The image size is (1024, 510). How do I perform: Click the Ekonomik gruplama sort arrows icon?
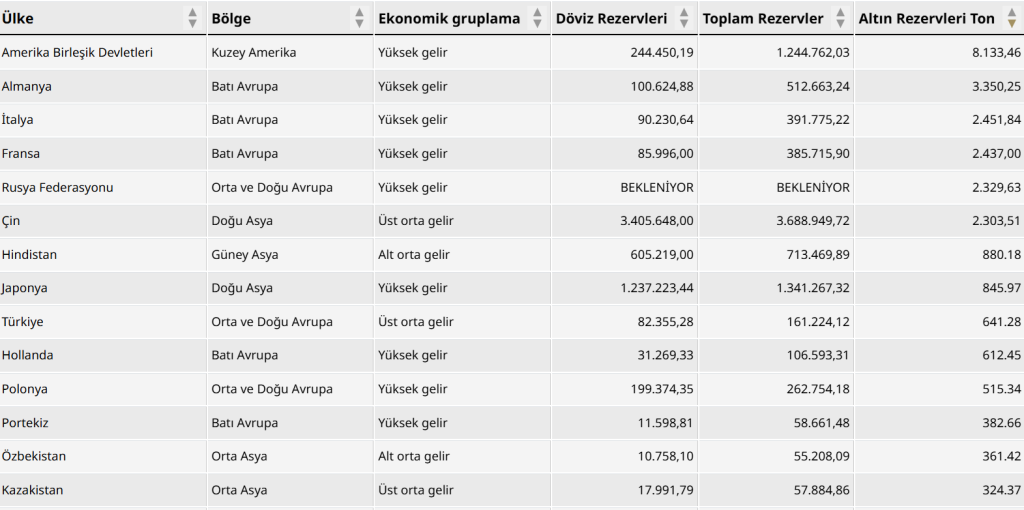click(x=537, y=18)
